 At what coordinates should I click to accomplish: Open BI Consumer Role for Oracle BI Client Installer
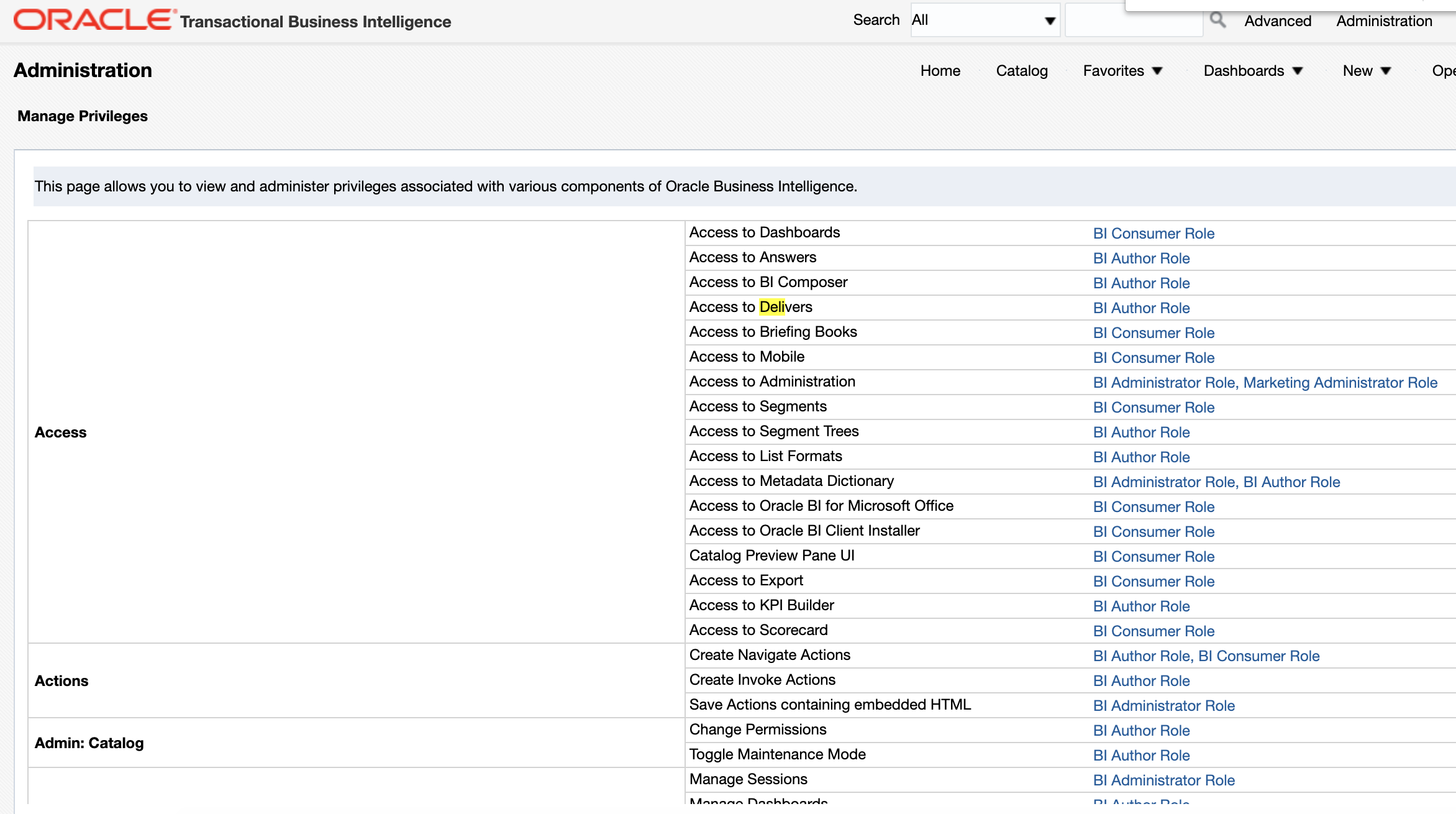click(1153, 532)
